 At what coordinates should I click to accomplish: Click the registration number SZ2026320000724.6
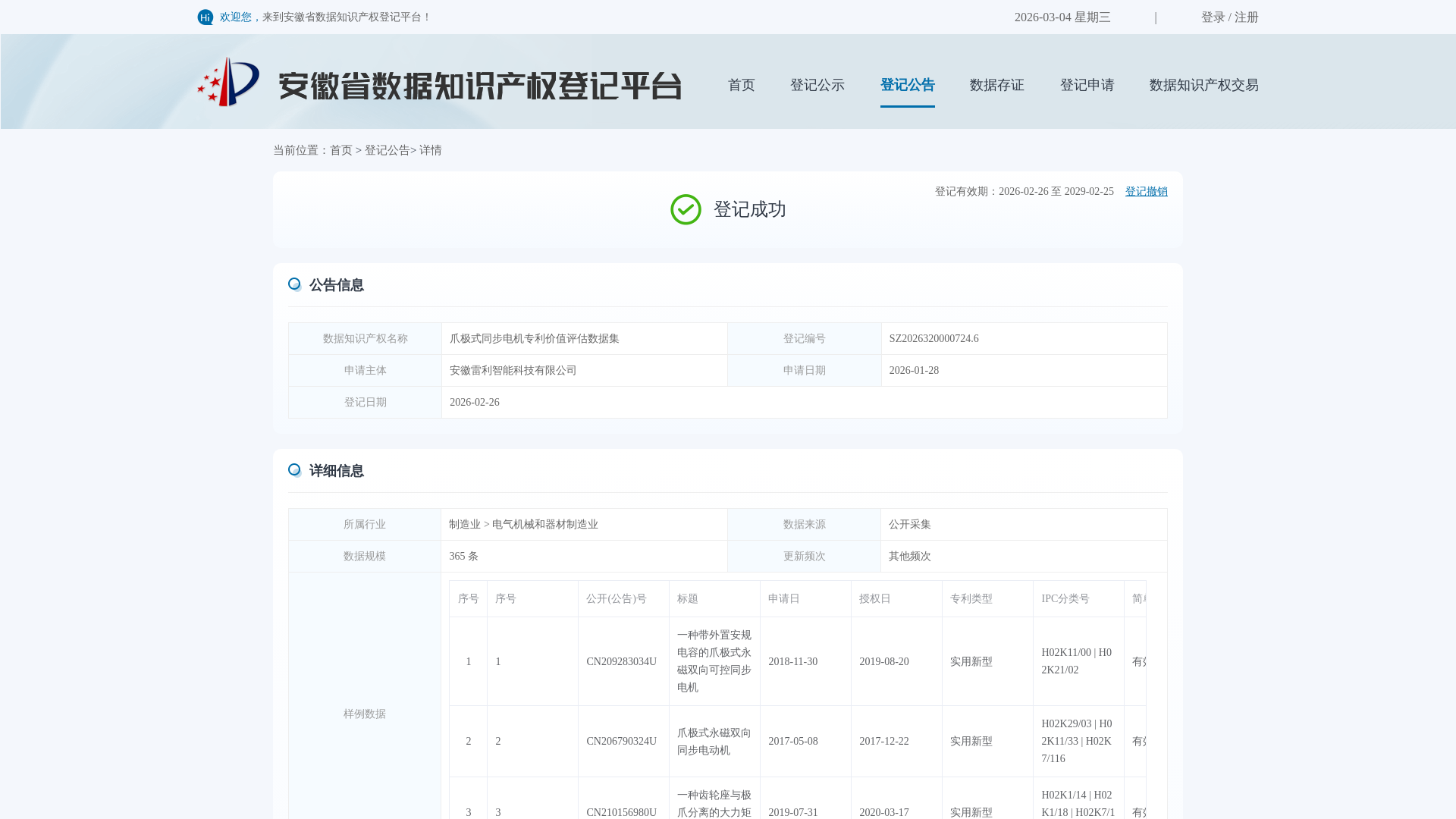pos(934,339)
